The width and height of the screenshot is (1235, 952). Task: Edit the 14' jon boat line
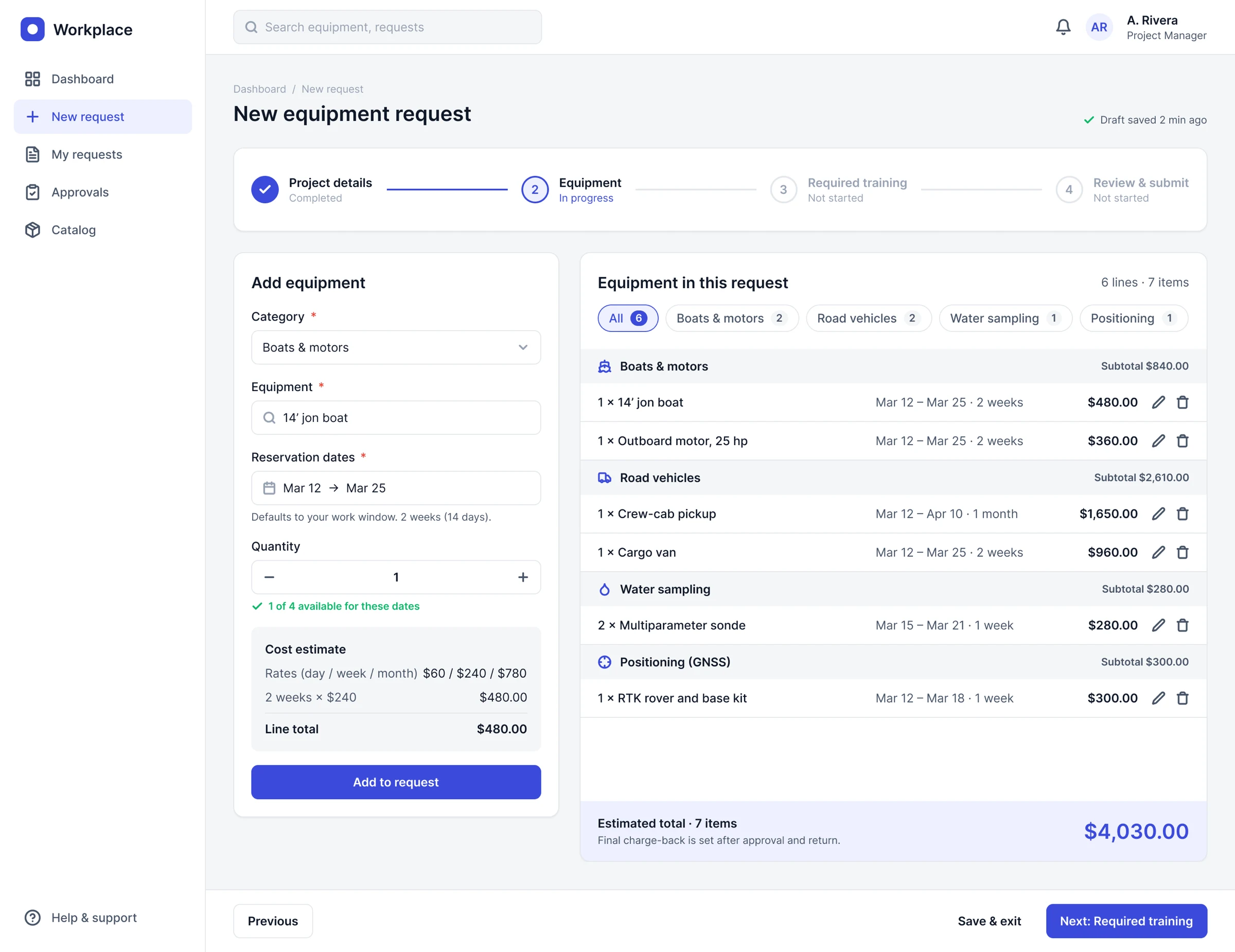1158,402
